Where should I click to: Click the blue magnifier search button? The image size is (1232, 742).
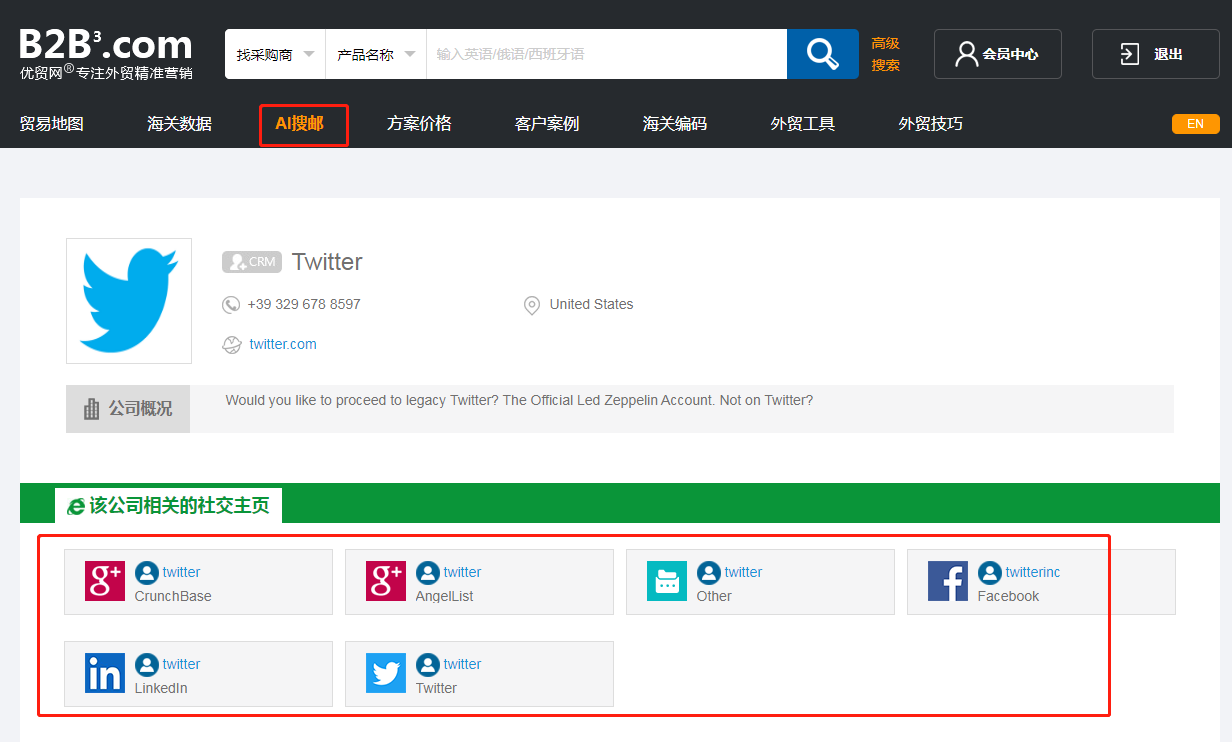click(822, 54)
